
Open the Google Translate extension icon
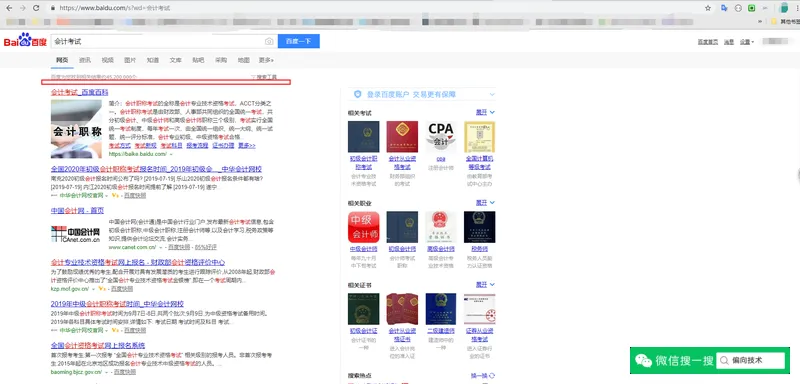[x=724, y=8]
